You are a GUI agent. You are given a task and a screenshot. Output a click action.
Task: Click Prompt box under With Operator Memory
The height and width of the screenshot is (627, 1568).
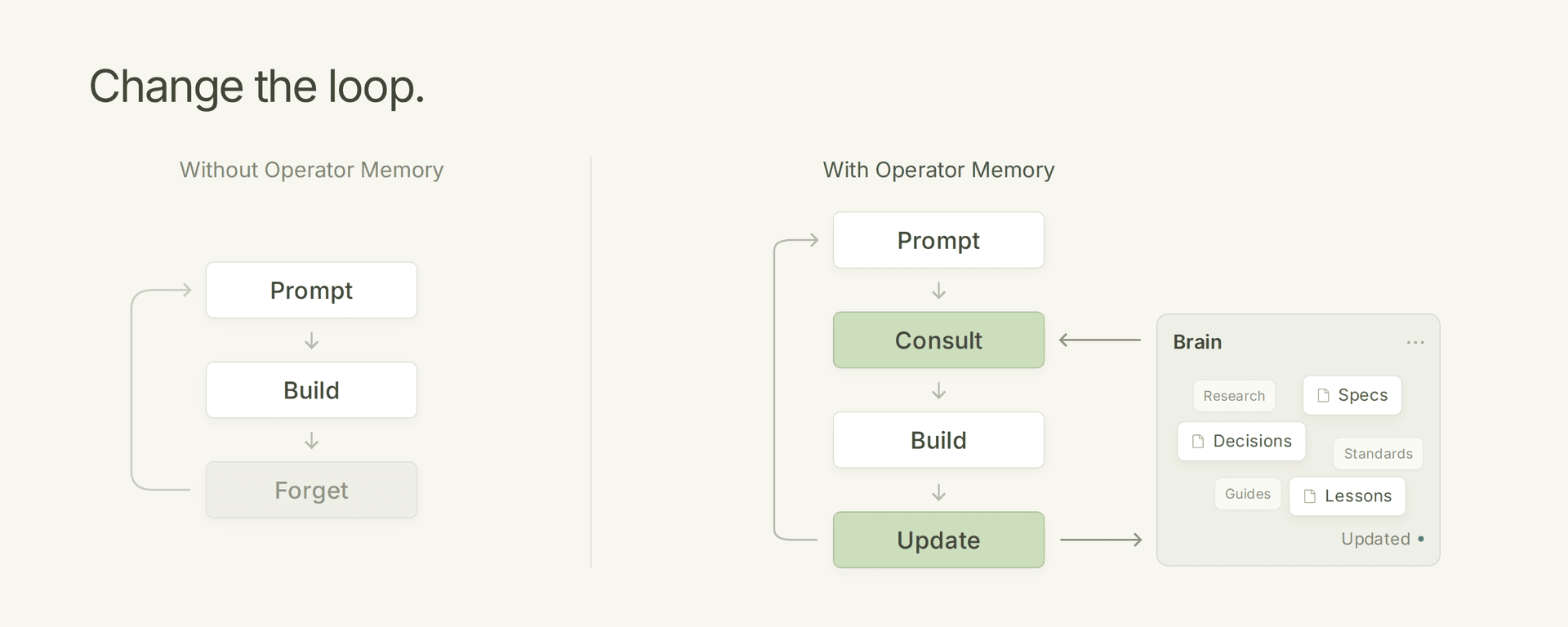[938, 240]
